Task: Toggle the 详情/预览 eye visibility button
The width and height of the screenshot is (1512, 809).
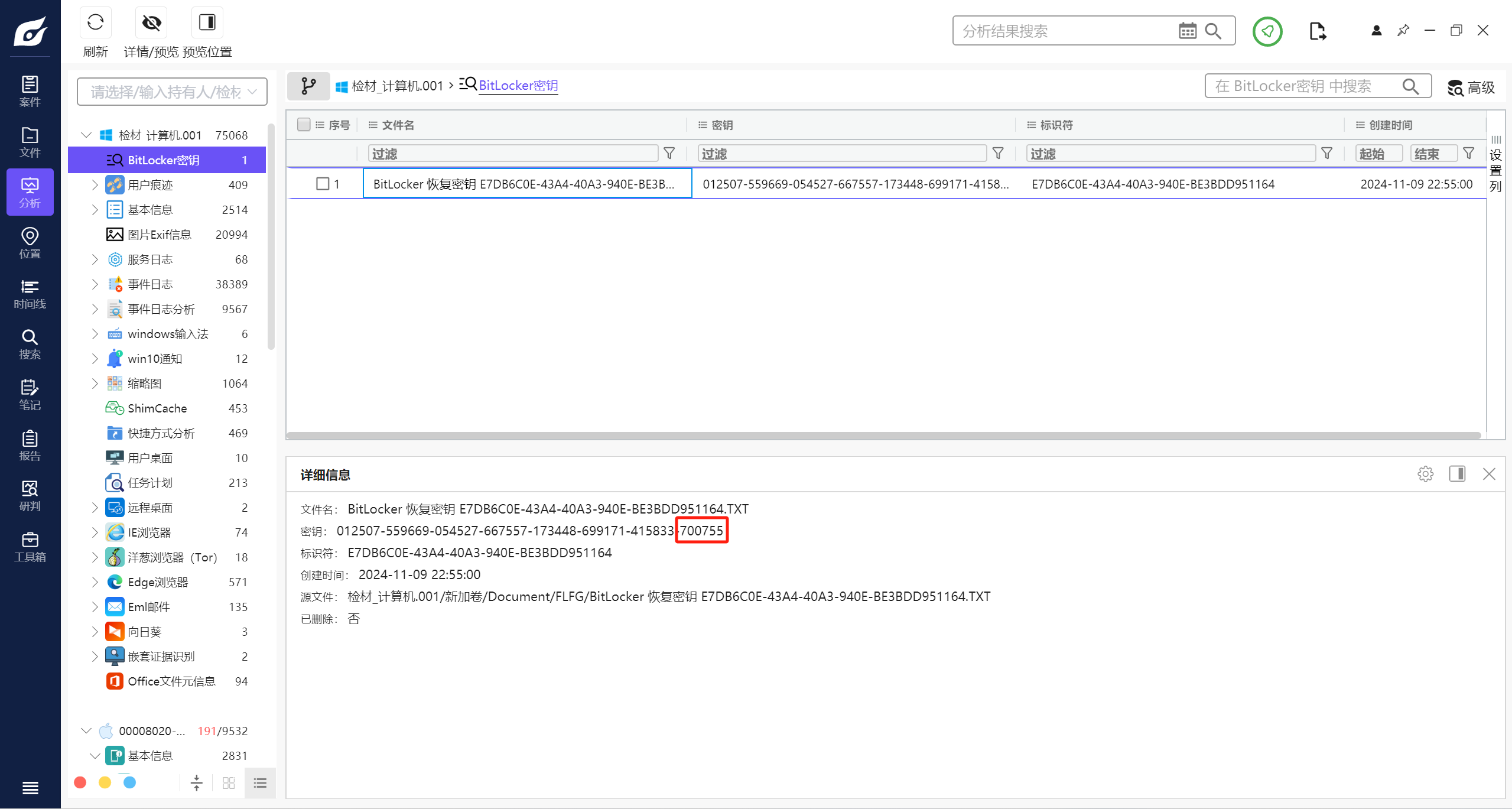Action: point(151,23)
